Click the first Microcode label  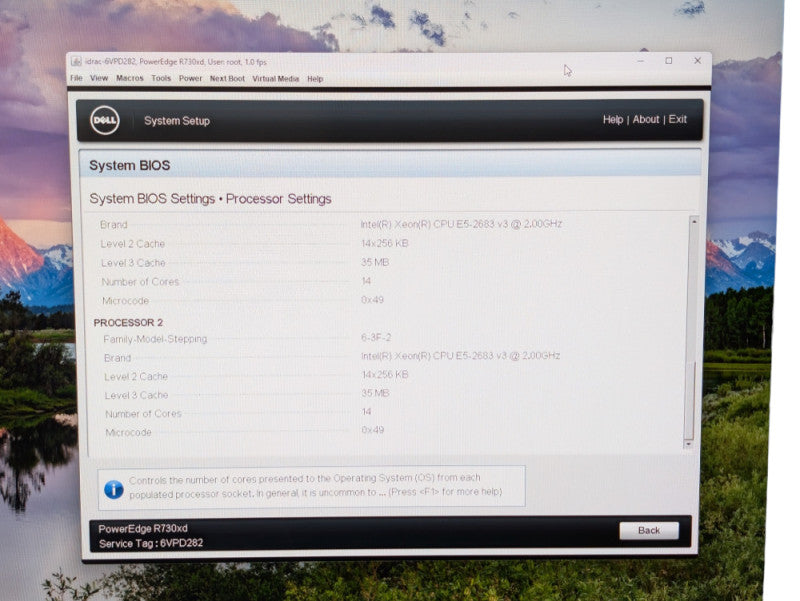pos(126,301)
